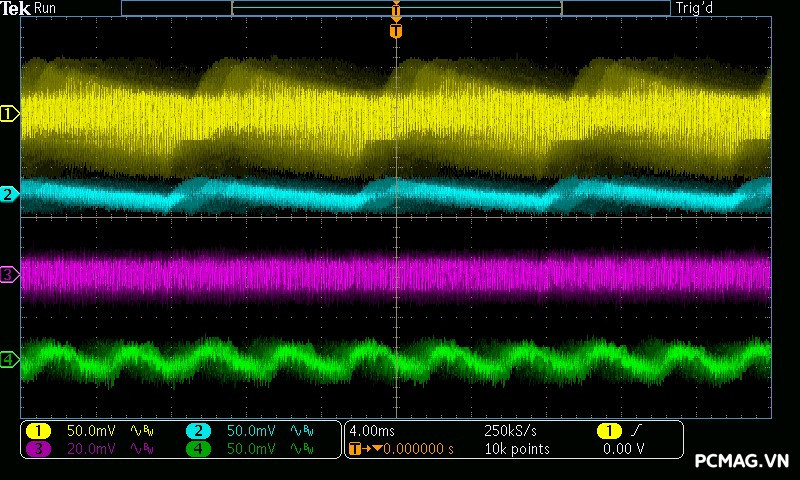Select the green channel 4 badge in readout
The width and height of the screenshot is (800, 480).
coord(198,449)
